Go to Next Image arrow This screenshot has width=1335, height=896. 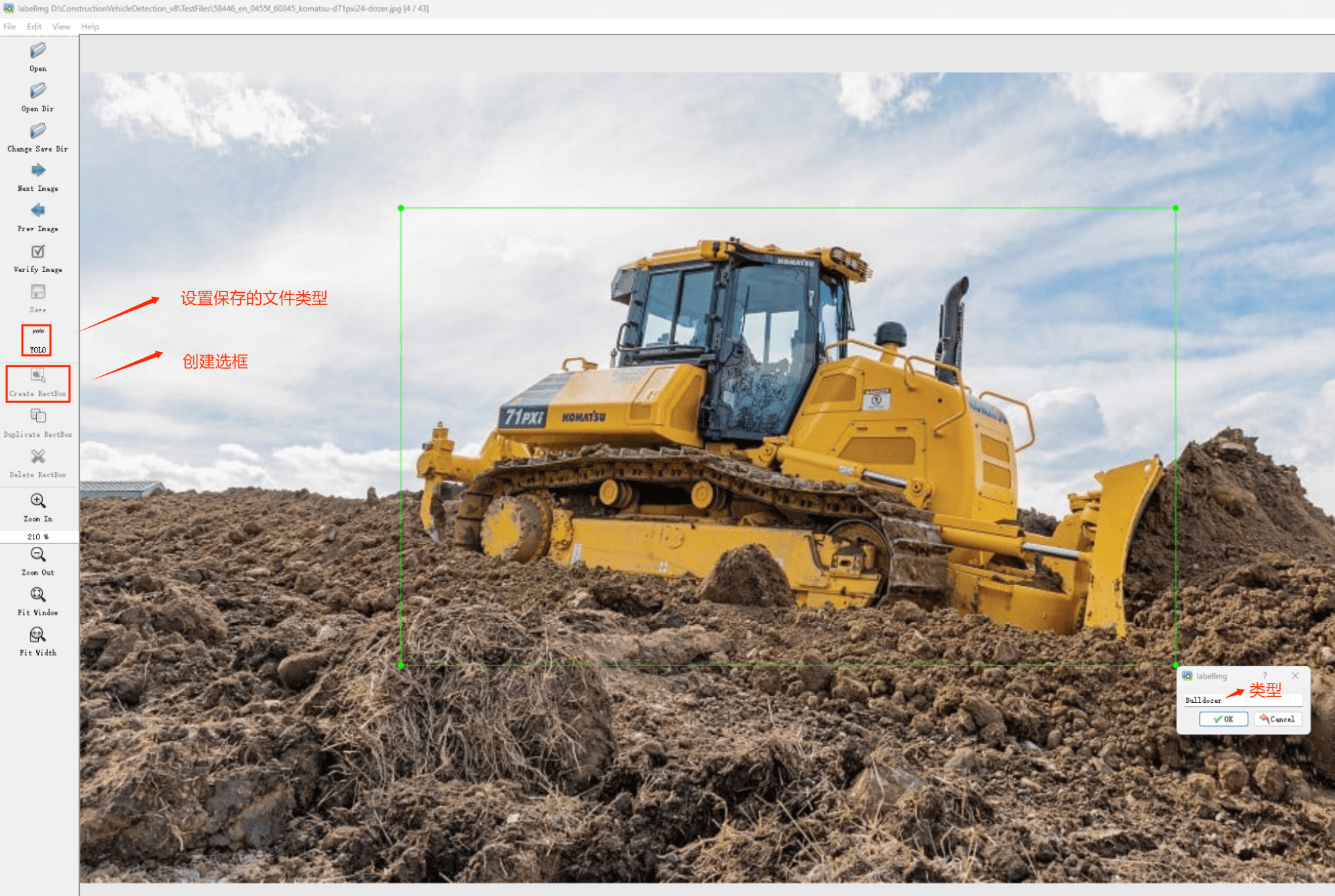click(38, 171)
